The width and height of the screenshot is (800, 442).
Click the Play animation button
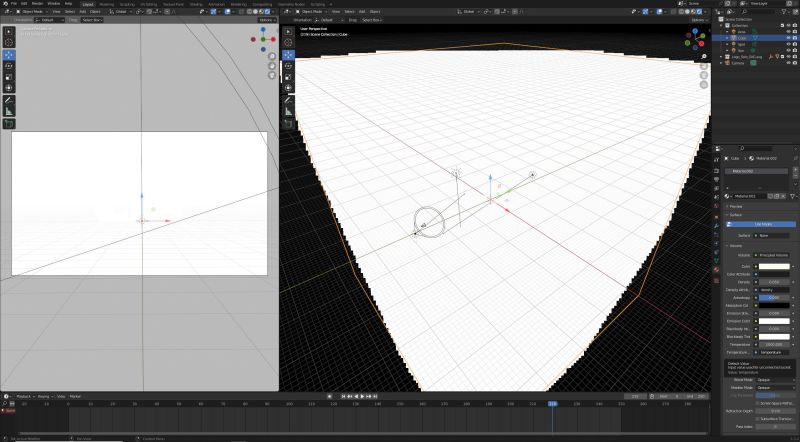362,396
